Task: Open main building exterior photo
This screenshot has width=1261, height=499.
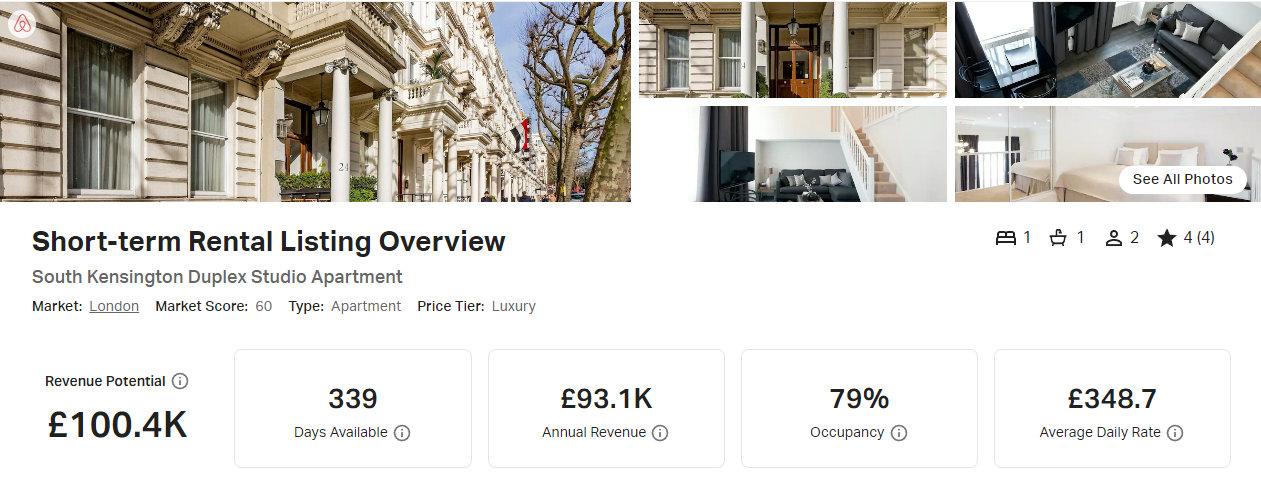Action: tap(315, 102)
